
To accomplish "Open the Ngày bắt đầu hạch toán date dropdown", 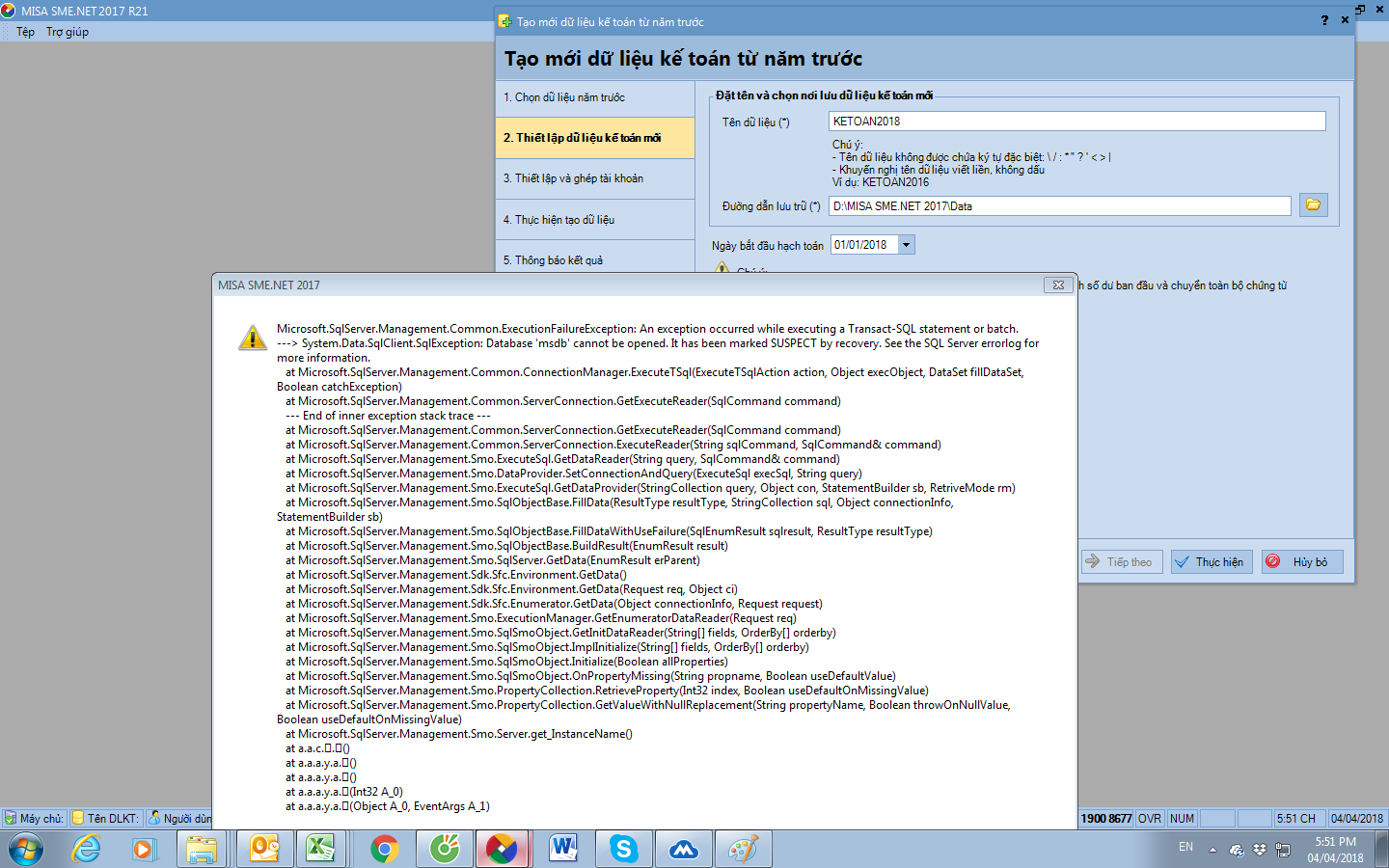I will pyautogui.click(x=906, y=245).
